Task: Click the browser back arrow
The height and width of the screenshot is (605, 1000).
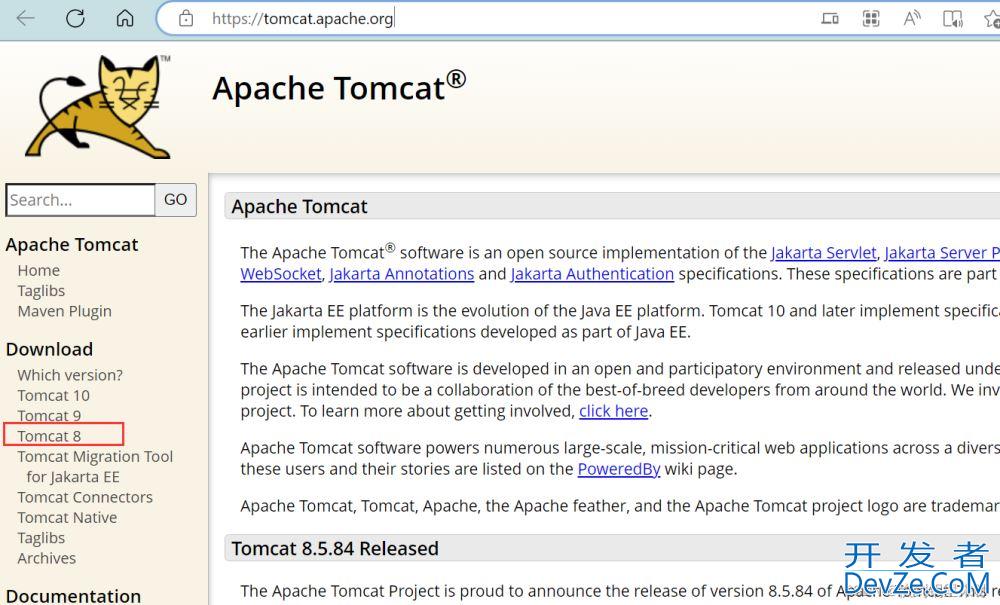Action: click(x=26, y=18)
